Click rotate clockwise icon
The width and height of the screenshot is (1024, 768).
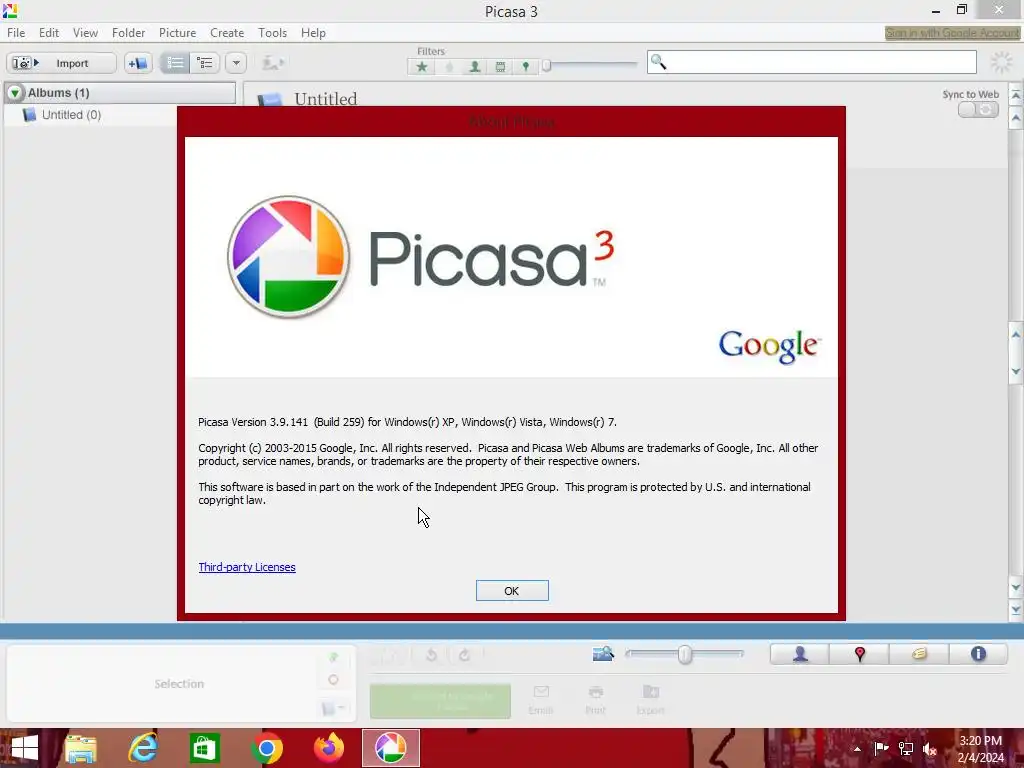pos(464,654)
